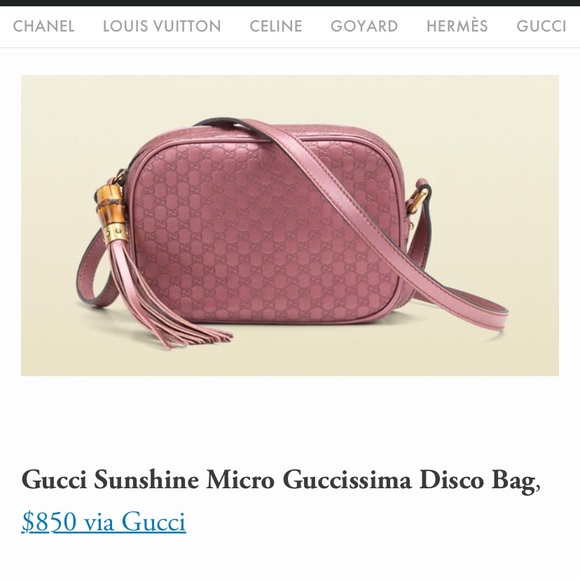Click the word "Guccissima" in the product title
This screenshot has height=580, width=580.
[x=347, y=480]
